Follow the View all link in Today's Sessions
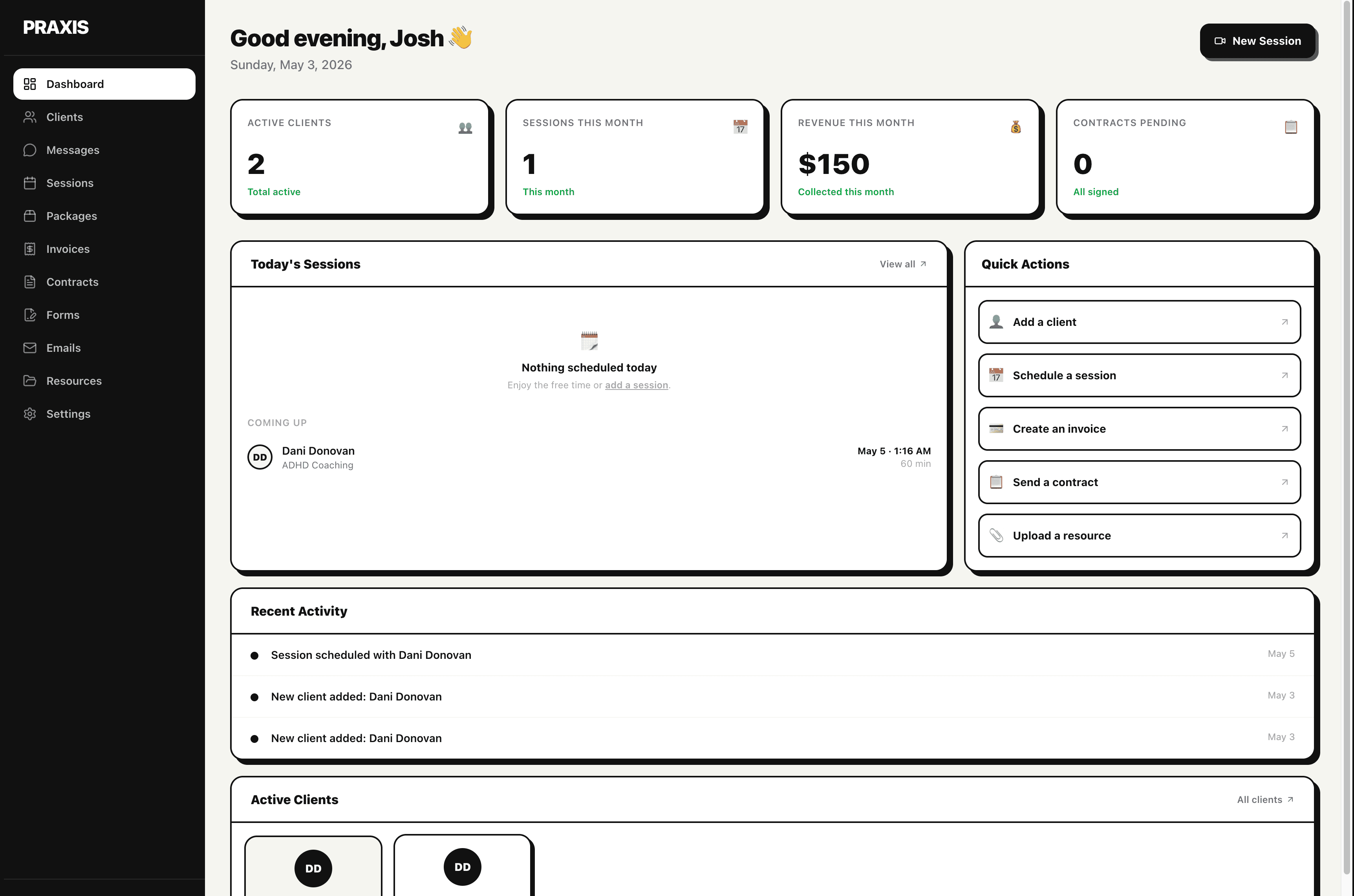The width and height of the screenshot is (1354, 896). pos(902,264)
